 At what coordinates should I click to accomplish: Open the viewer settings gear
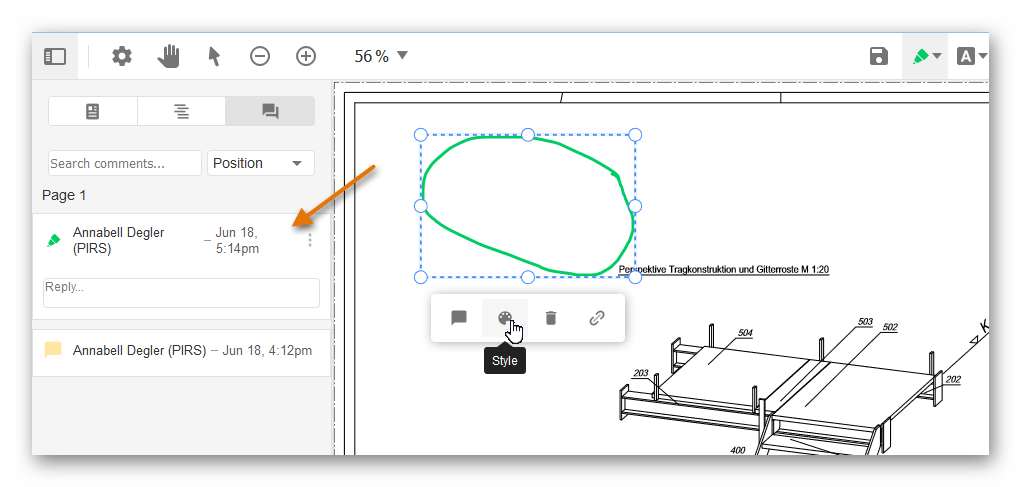(122, 57)
